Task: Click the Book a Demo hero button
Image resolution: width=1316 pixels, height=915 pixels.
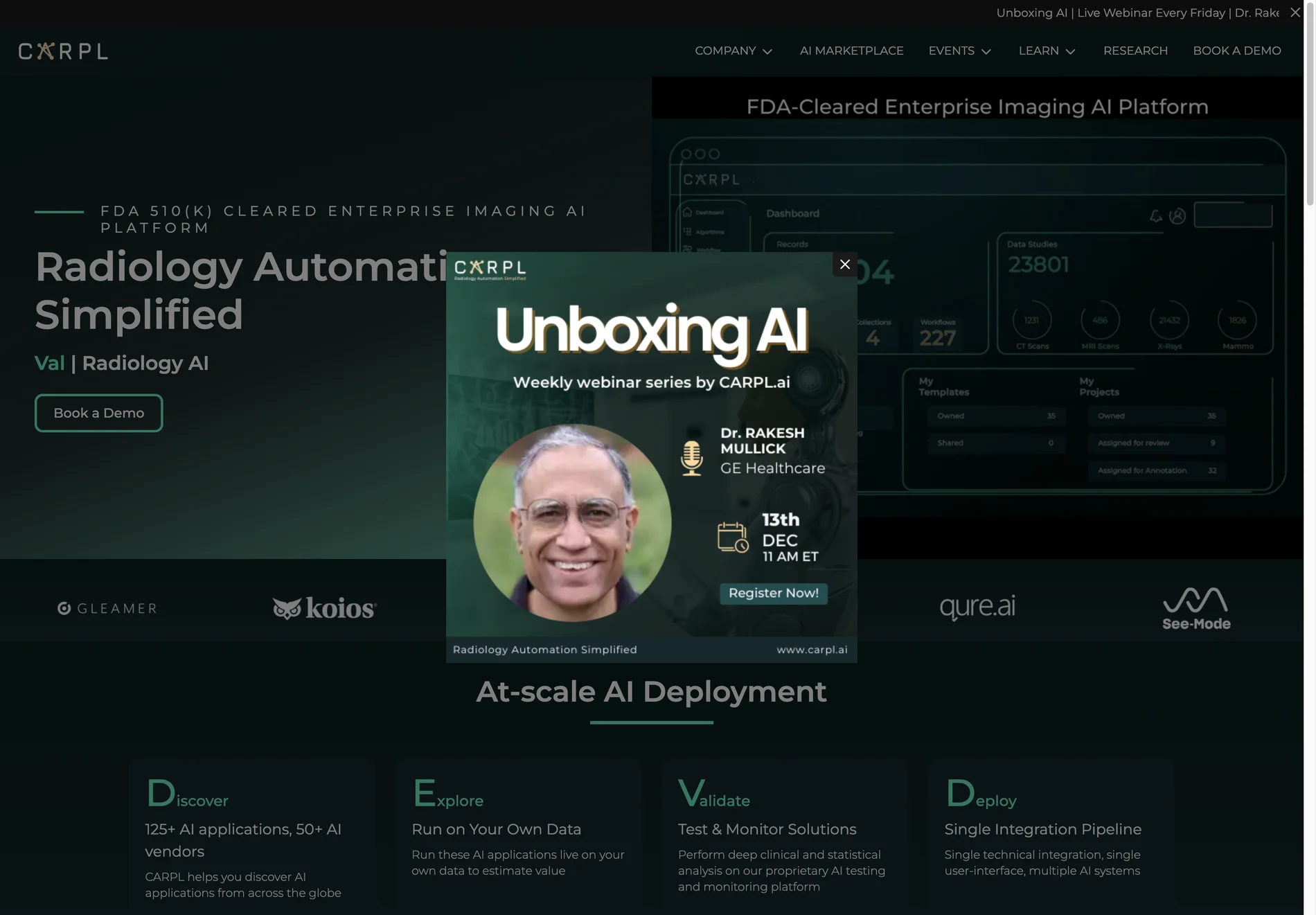Action: 99,413
